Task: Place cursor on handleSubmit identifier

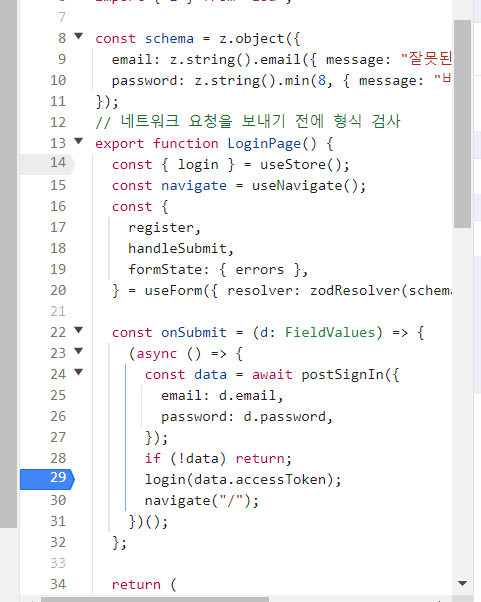Action: click(x=177, y=248)
